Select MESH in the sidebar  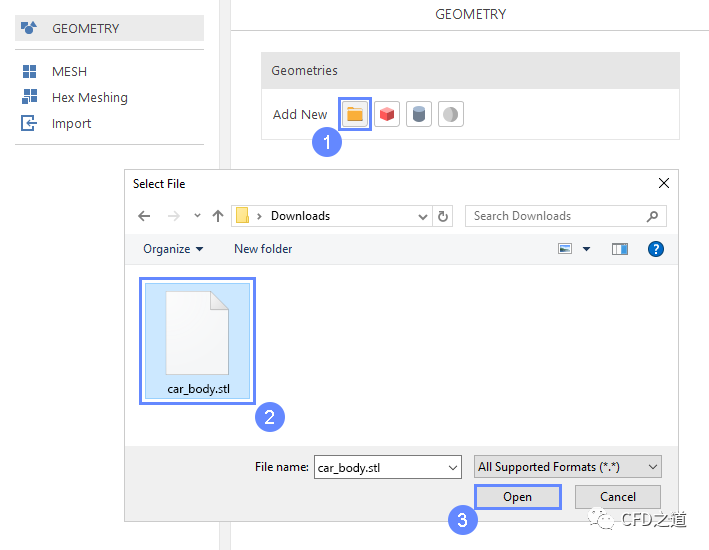[x=69, y=72]
